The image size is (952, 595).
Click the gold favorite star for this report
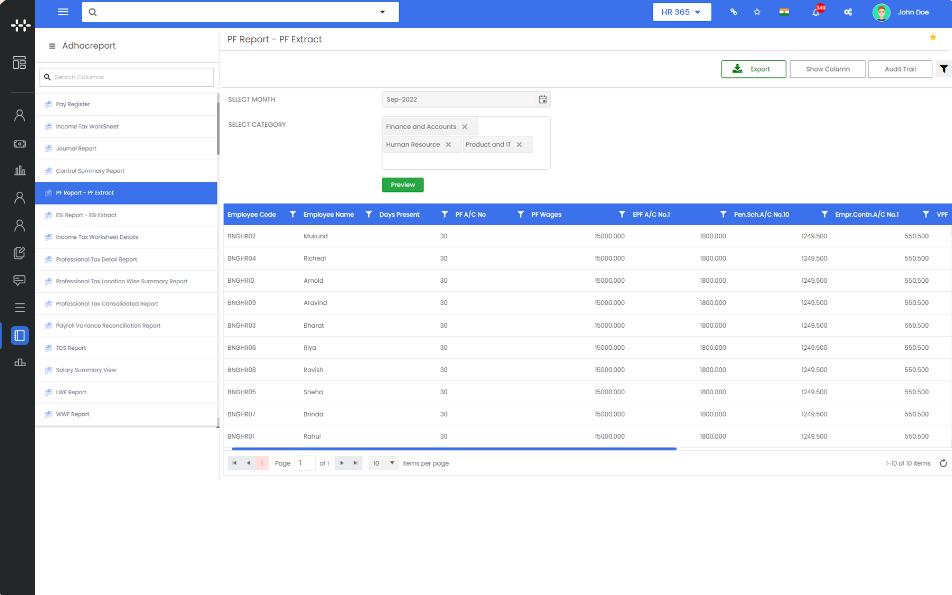pos(933,37)
